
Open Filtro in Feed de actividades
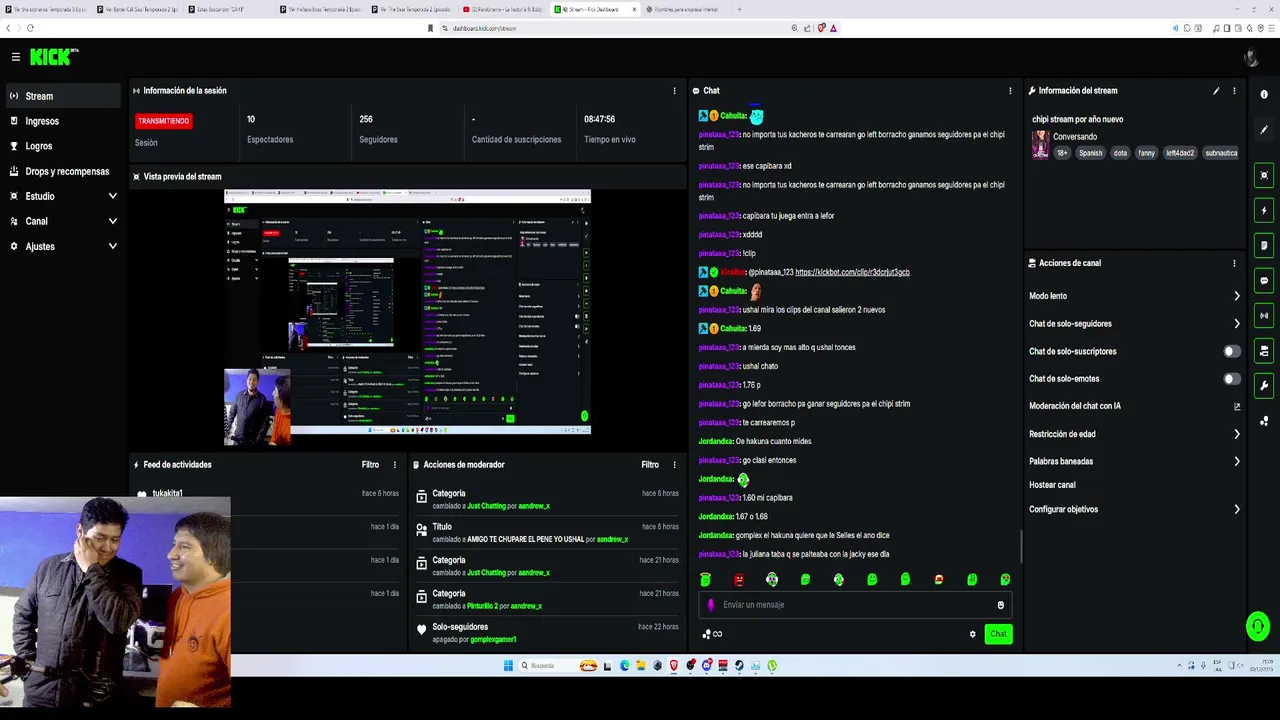[370, 465]
